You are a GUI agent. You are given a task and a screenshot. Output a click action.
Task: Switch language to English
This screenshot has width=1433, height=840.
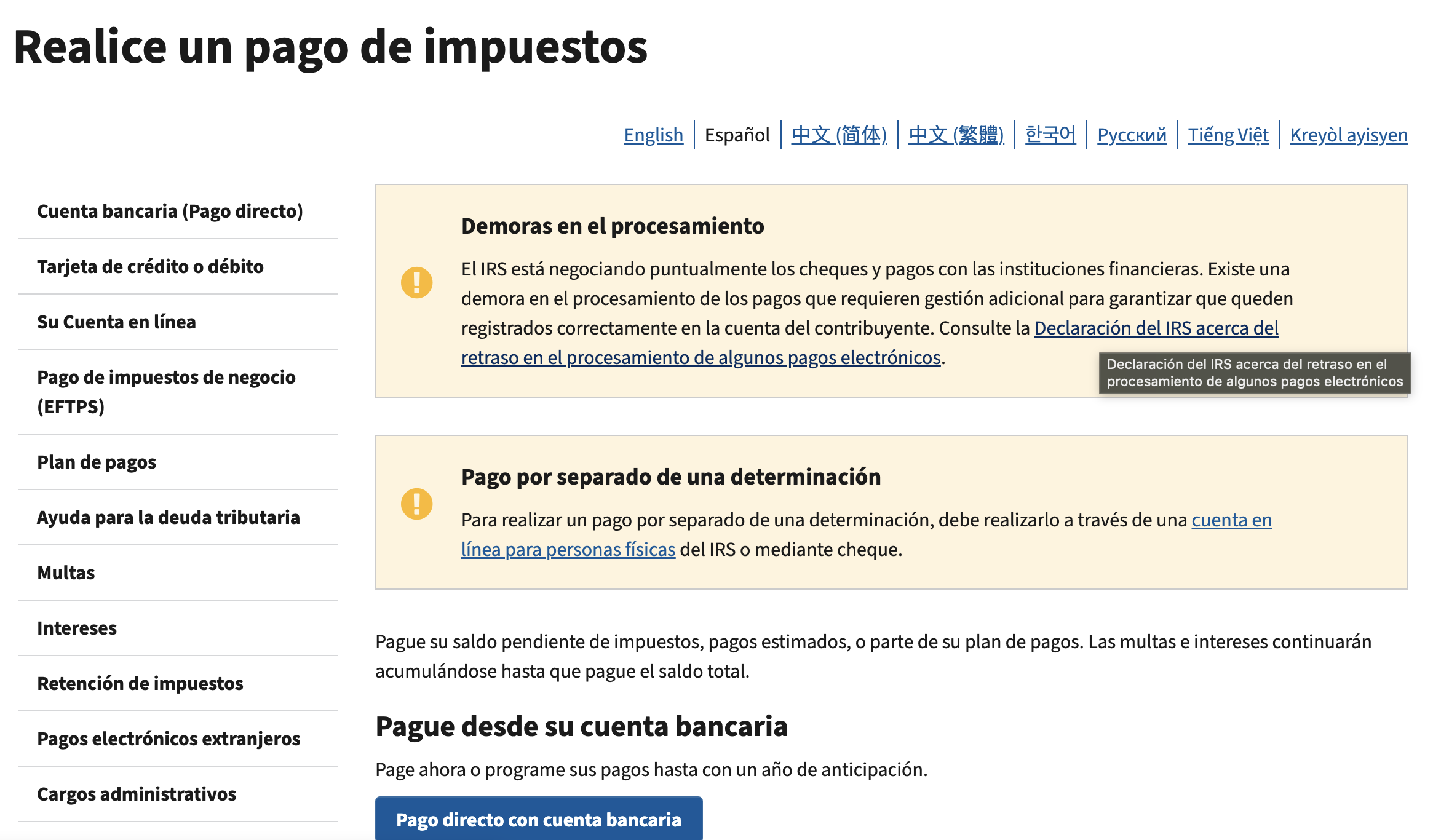click(653, 135)
